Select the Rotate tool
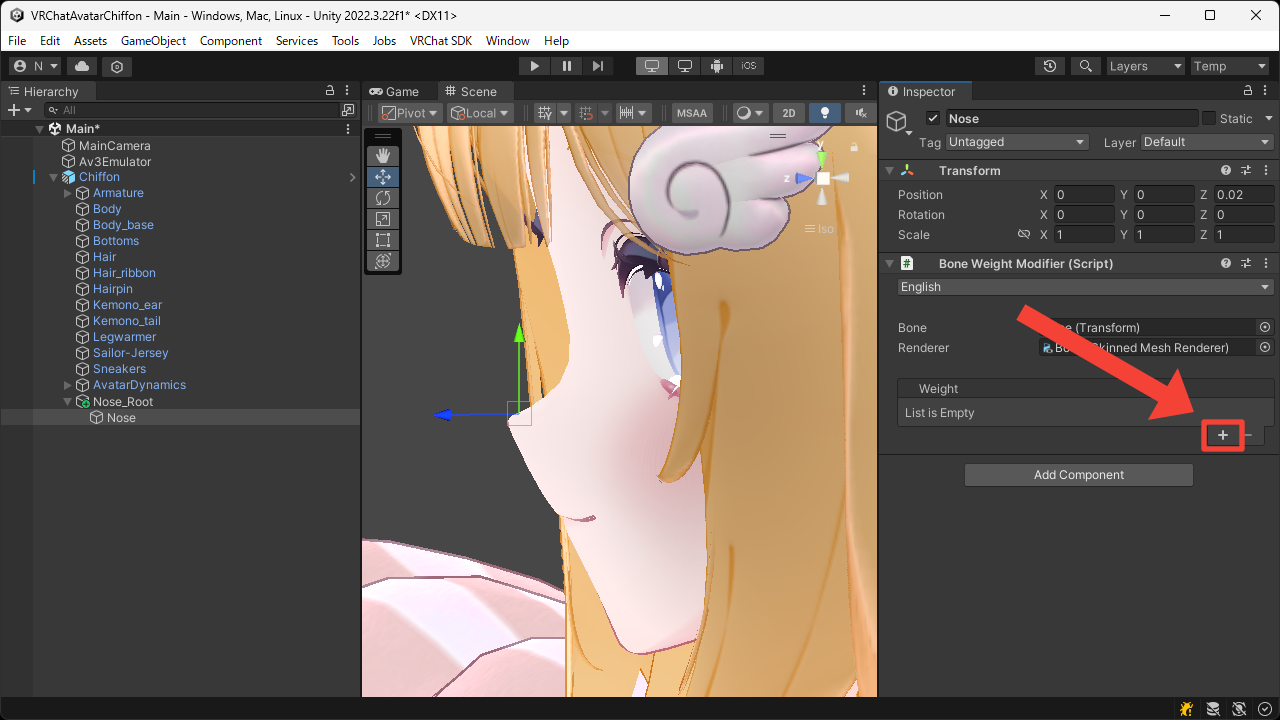Screen dimensions: 1280x720 tap(383, 198)
